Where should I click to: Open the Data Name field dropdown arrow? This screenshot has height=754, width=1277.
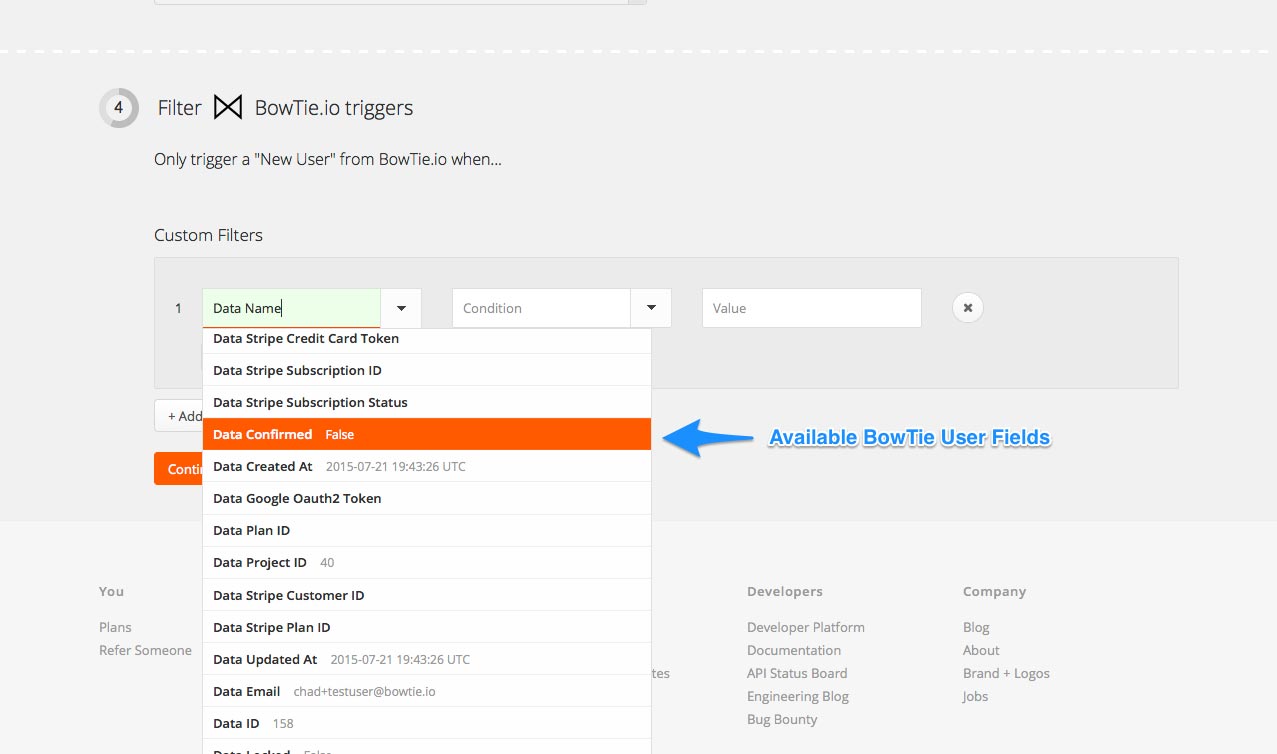pos(401,308)
